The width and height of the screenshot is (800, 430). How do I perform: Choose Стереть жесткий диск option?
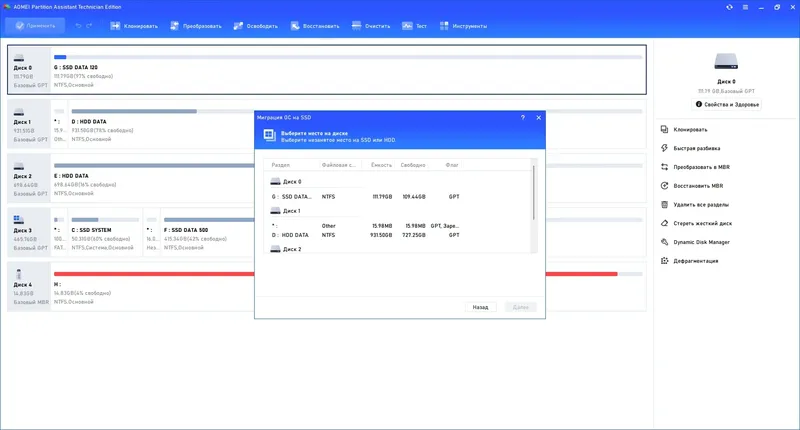click(x=696, y=223)
